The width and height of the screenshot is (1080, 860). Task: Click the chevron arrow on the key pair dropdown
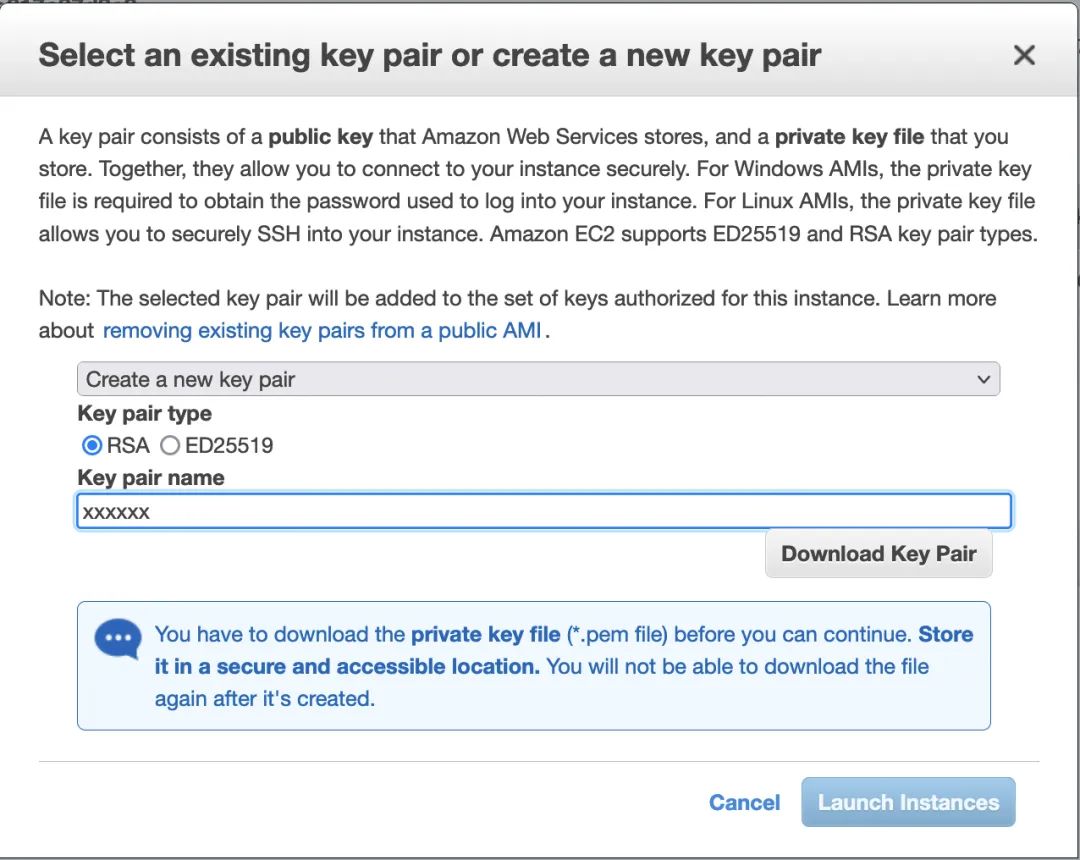coord(984,380)
